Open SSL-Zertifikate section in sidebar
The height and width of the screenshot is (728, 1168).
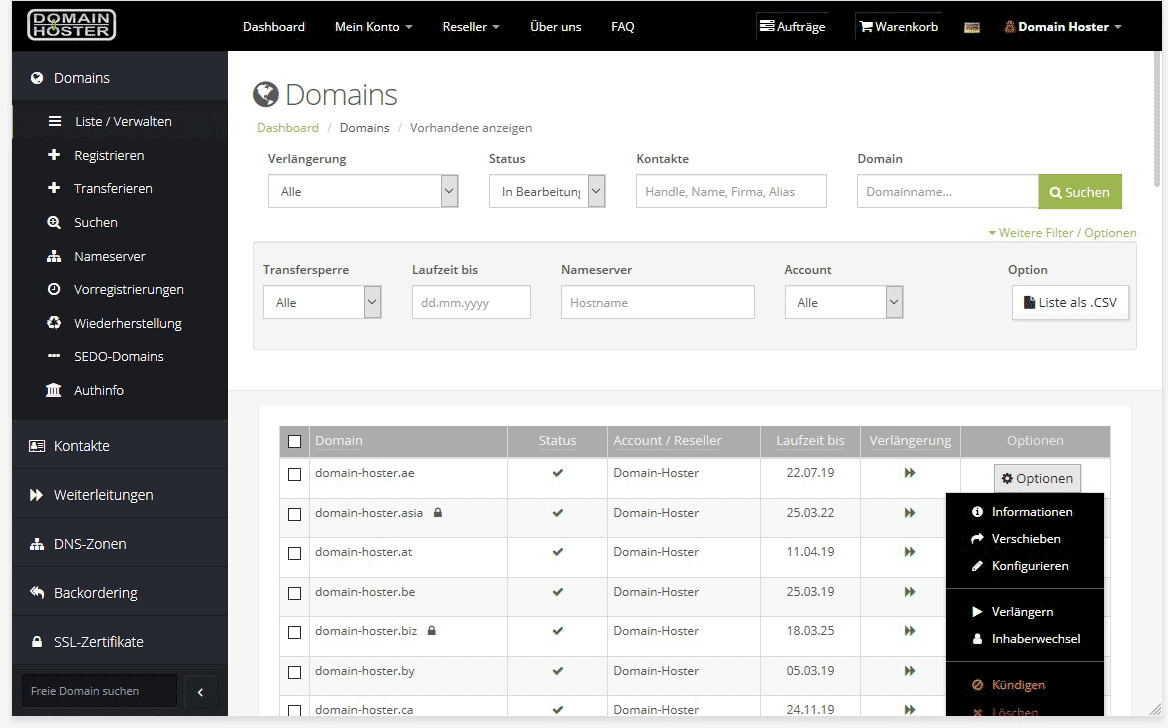[x=120, y=642]
